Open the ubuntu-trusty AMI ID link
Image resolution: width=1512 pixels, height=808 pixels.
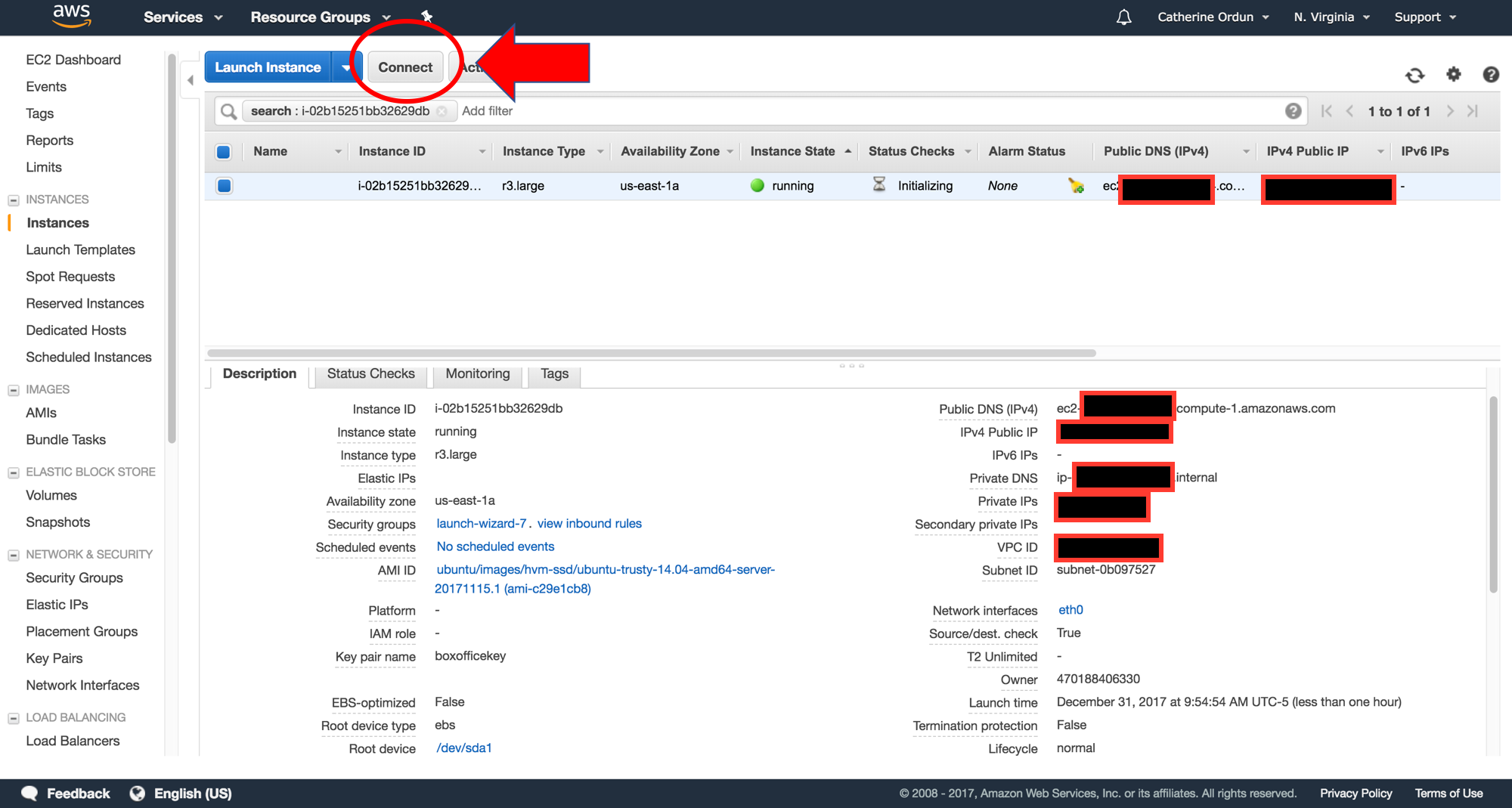pyautogui.click(x=605, y=579)
